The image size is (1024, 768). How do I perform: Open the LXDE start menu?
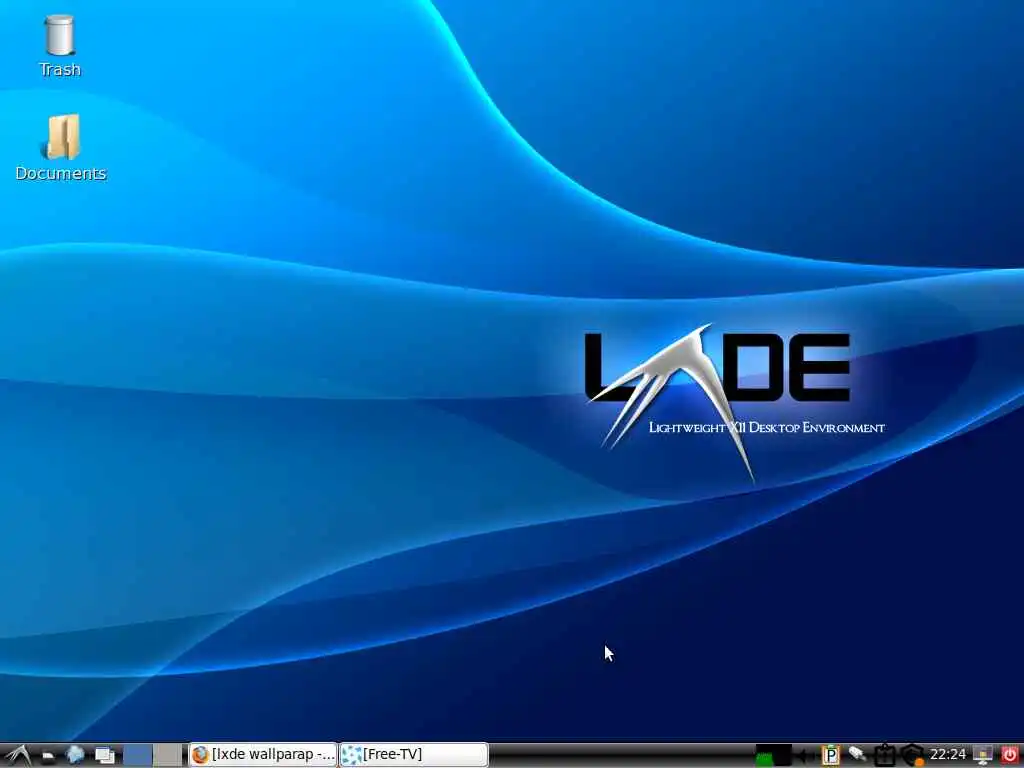(16, 755)
